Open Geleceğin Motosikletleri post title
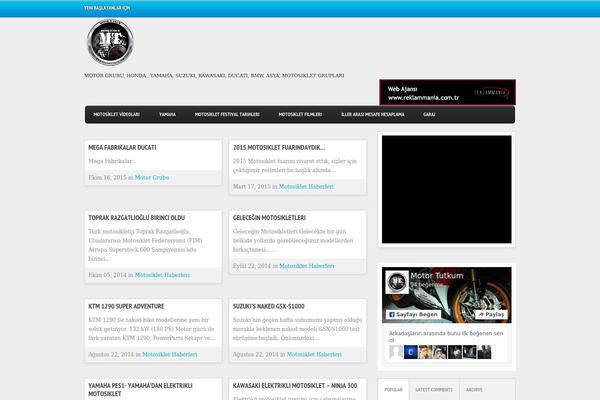The height and width of the screenshot is (400, 600). click(x=269, y=218)
